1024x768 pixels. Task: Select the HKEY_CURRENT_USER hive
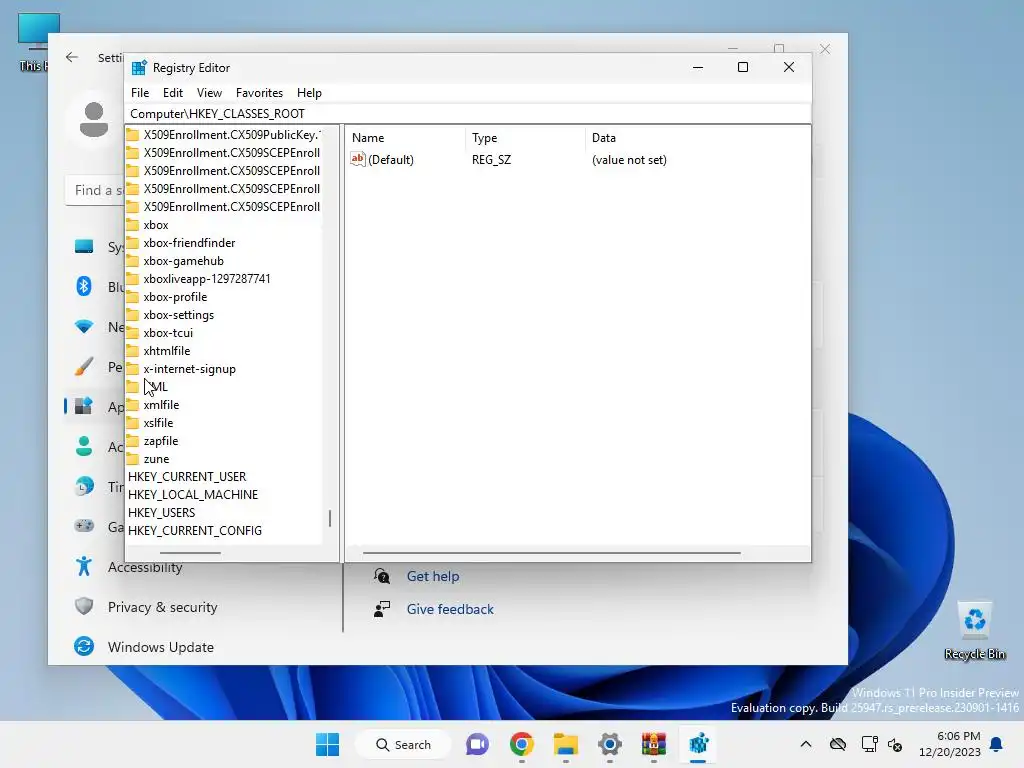[187, 477]
